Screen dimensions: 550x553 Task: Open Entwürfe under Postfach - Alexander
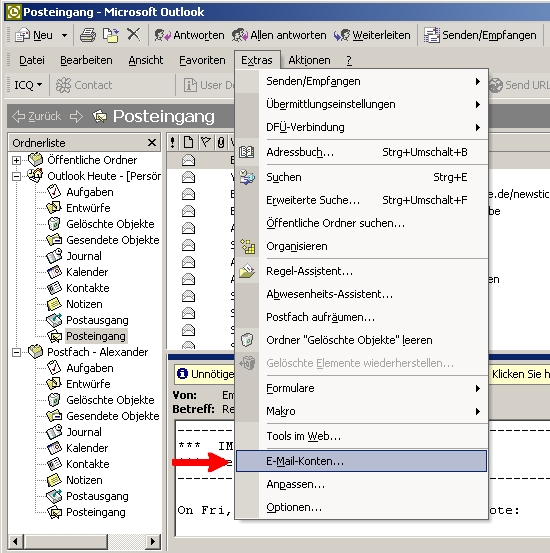(x=88, y=384)
